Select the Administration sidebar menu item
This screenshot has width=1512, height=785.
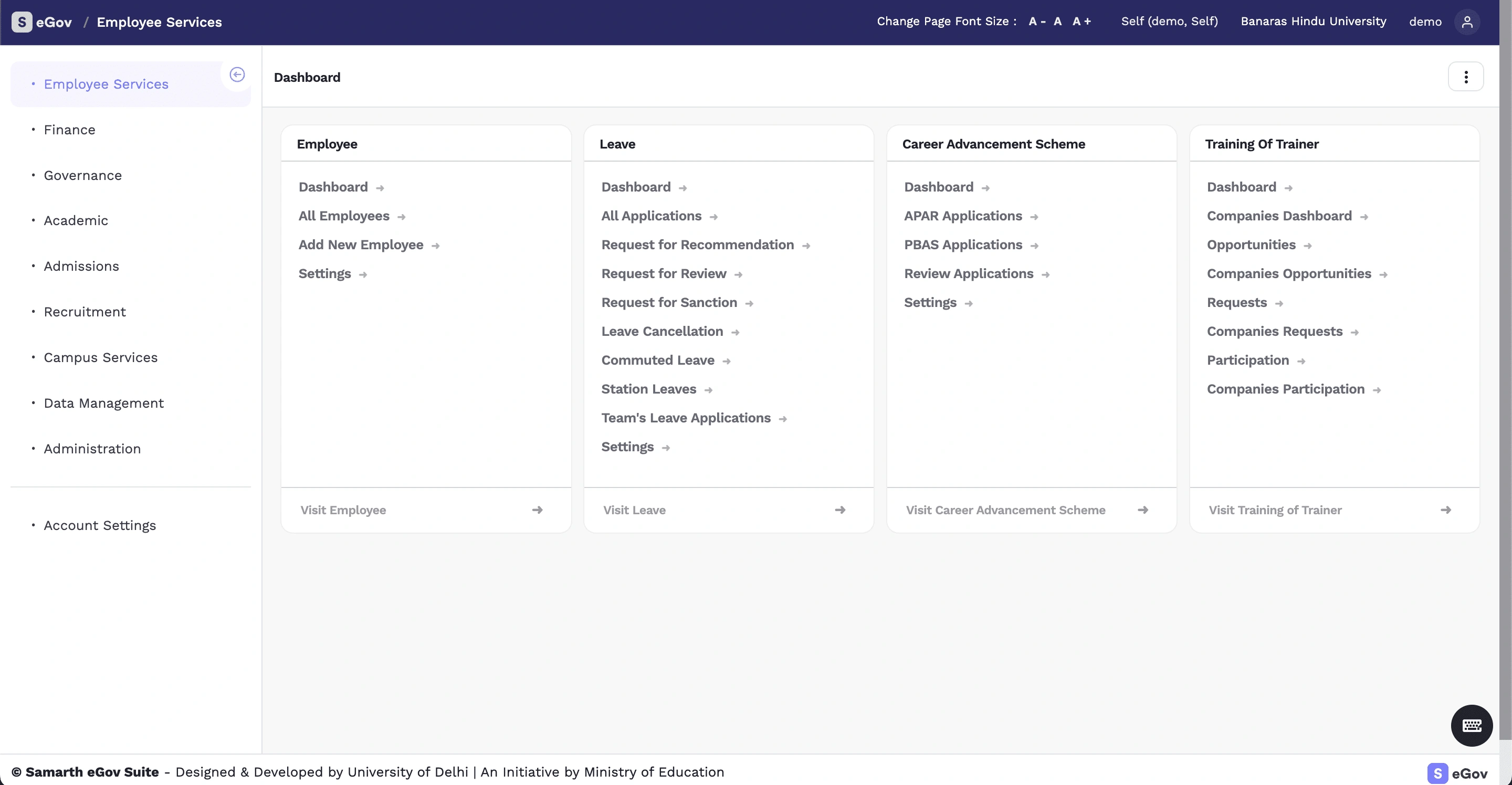91,448
